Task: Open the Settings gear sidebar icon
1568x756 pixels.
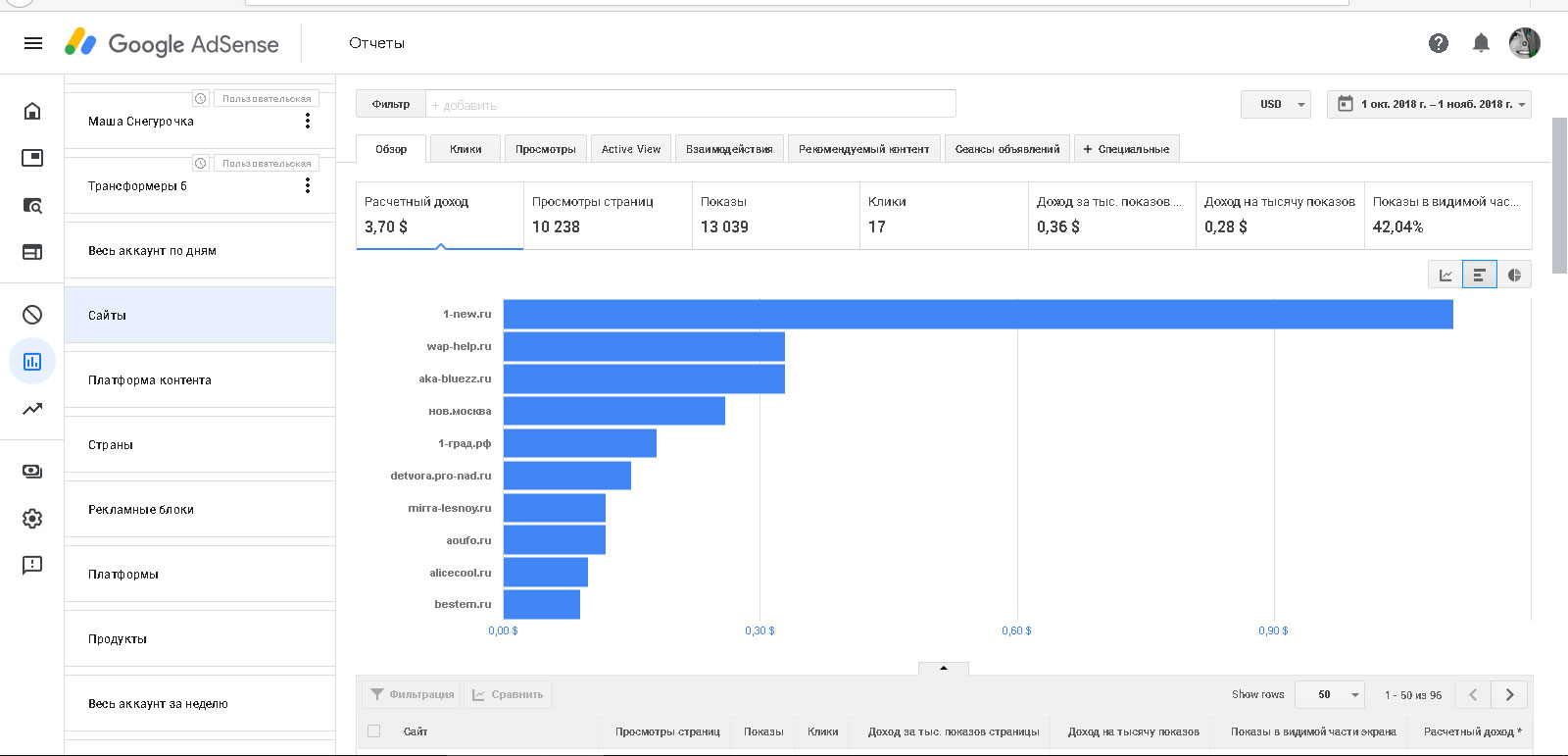Action: 32,519
